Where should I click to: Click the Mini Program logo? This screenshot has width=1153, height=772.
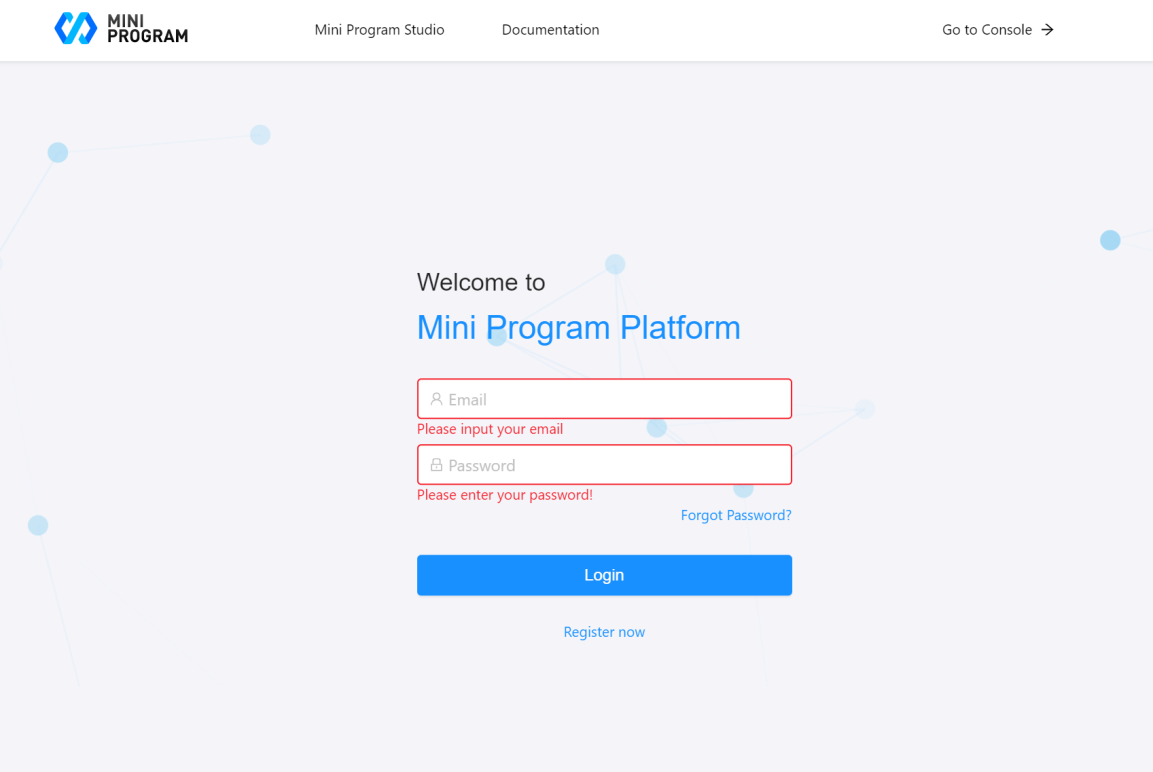[121, 29]
